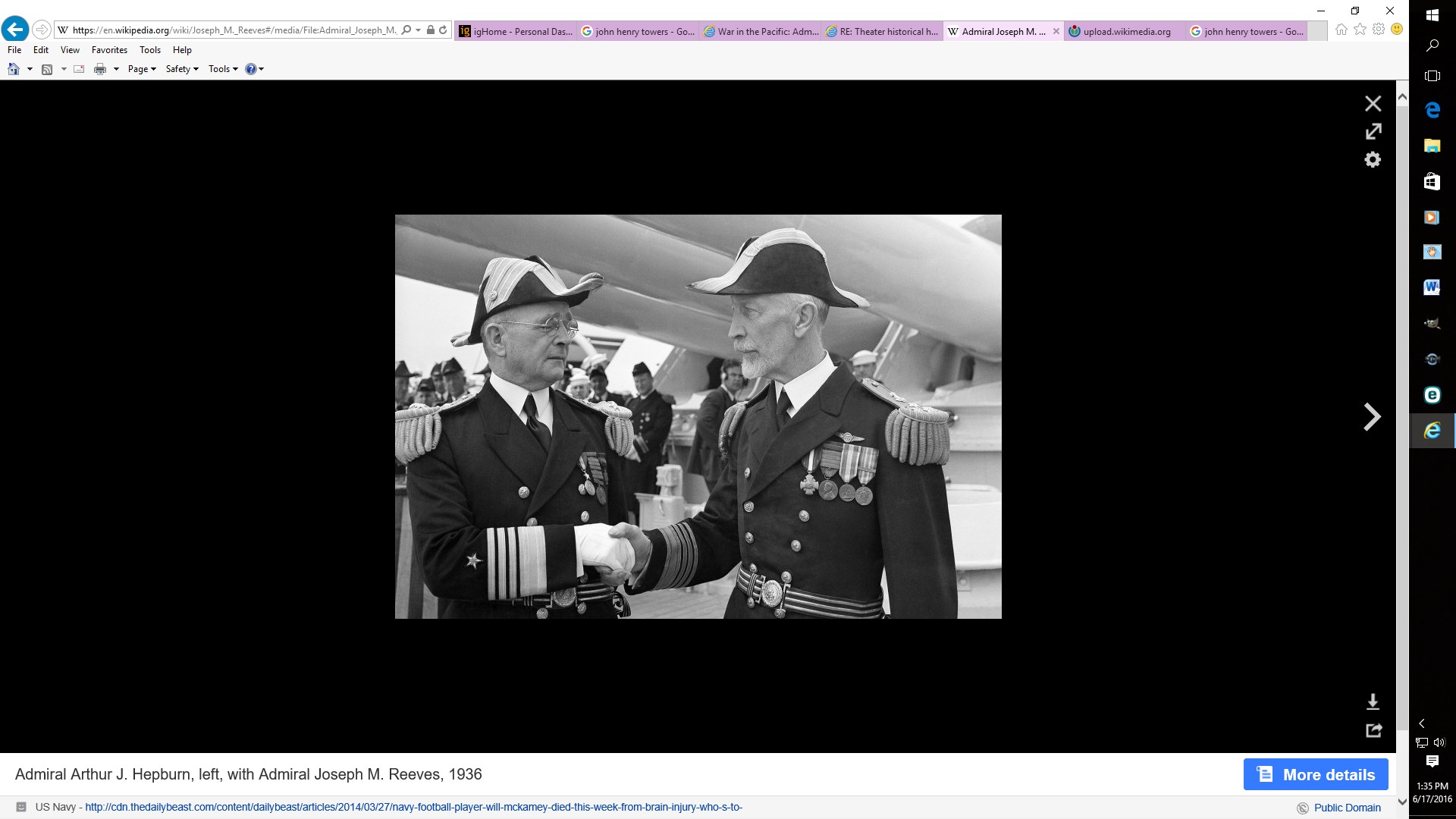
Task: Share or embed this file
Action: 1373,730
